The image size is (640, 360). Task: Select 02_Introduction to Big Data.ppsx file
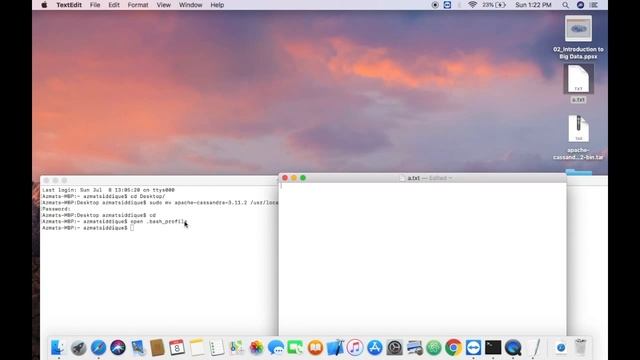pos(578,38)
